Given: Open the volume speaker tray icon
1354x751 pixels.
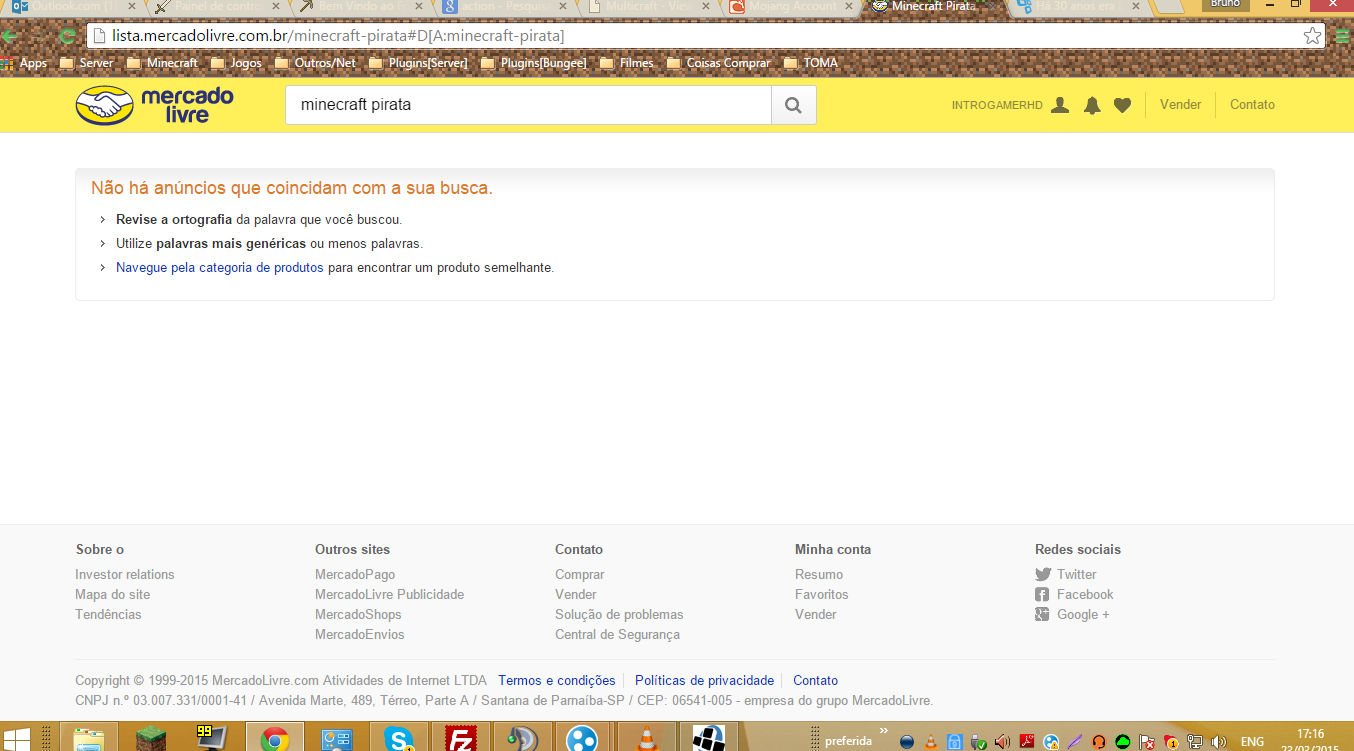Looking at the screenshot, I should [1218, 742].
